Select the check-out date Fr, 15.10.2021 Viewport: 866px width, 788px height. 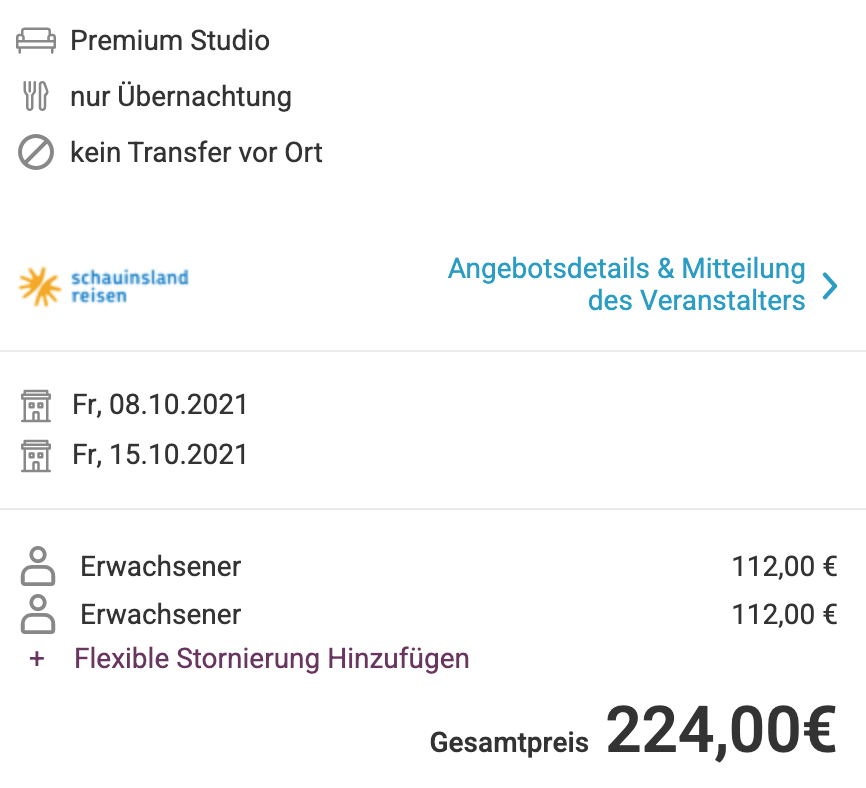[160, 455]
